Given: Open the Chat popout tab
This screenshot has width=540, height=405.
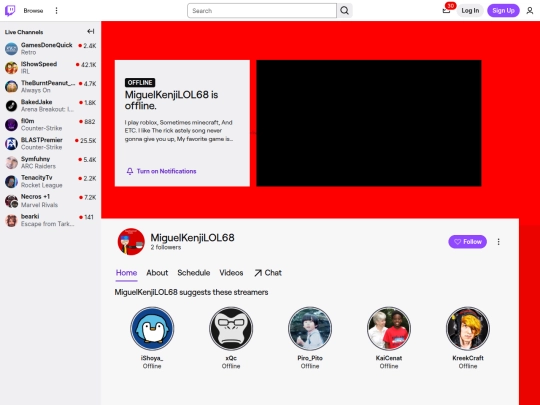Looking at the screenshot, I should (x=268, y=273).
